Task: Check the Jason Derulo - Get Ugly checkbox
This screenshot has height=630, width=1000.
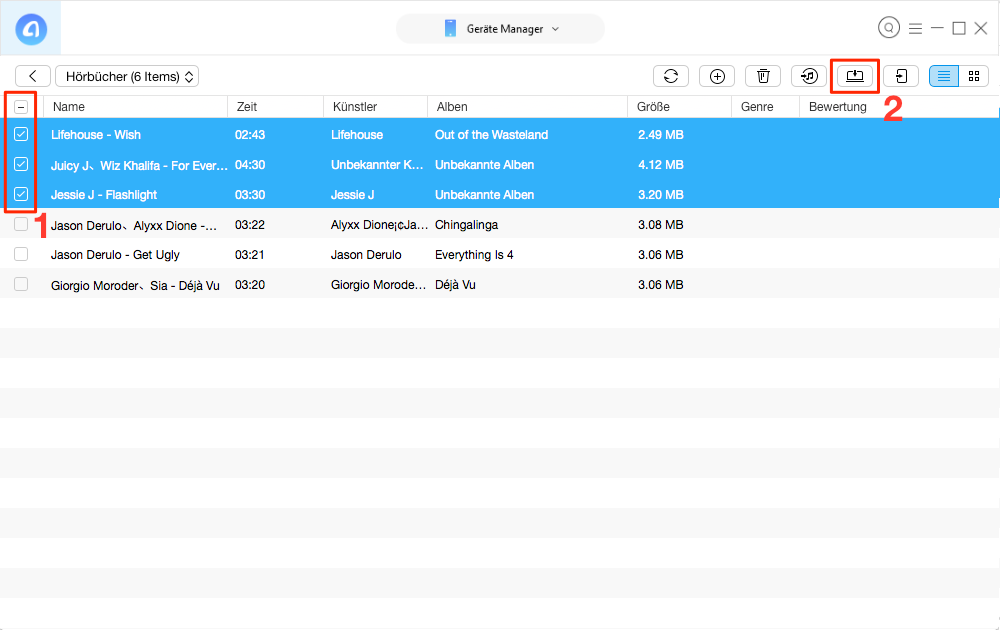Action: (x=21, y=254)
